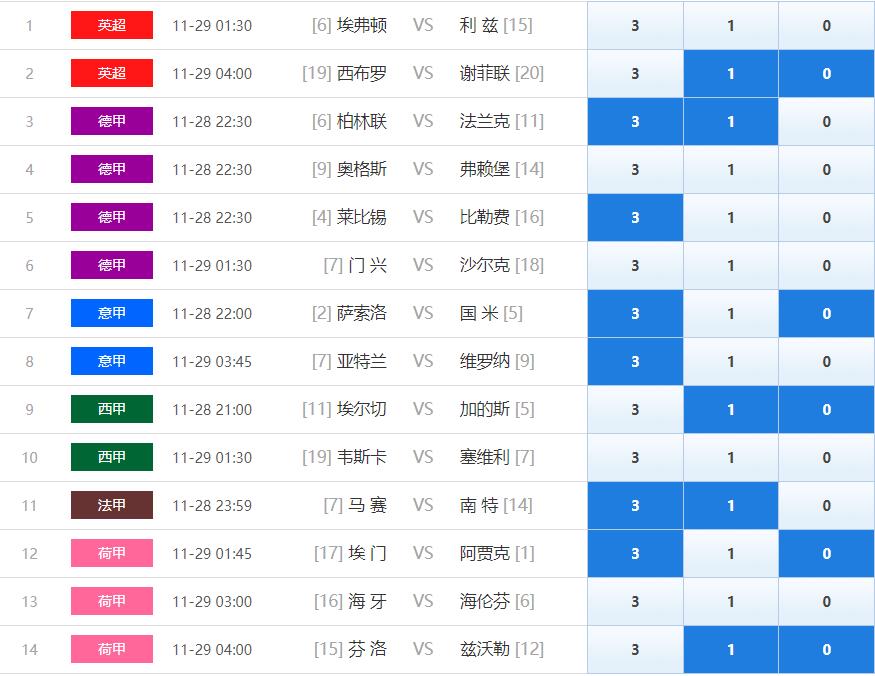Select 0 for 海牙 vs 海伦芬
The height and width of the screenshot is (676, 875).
[826, 601]
